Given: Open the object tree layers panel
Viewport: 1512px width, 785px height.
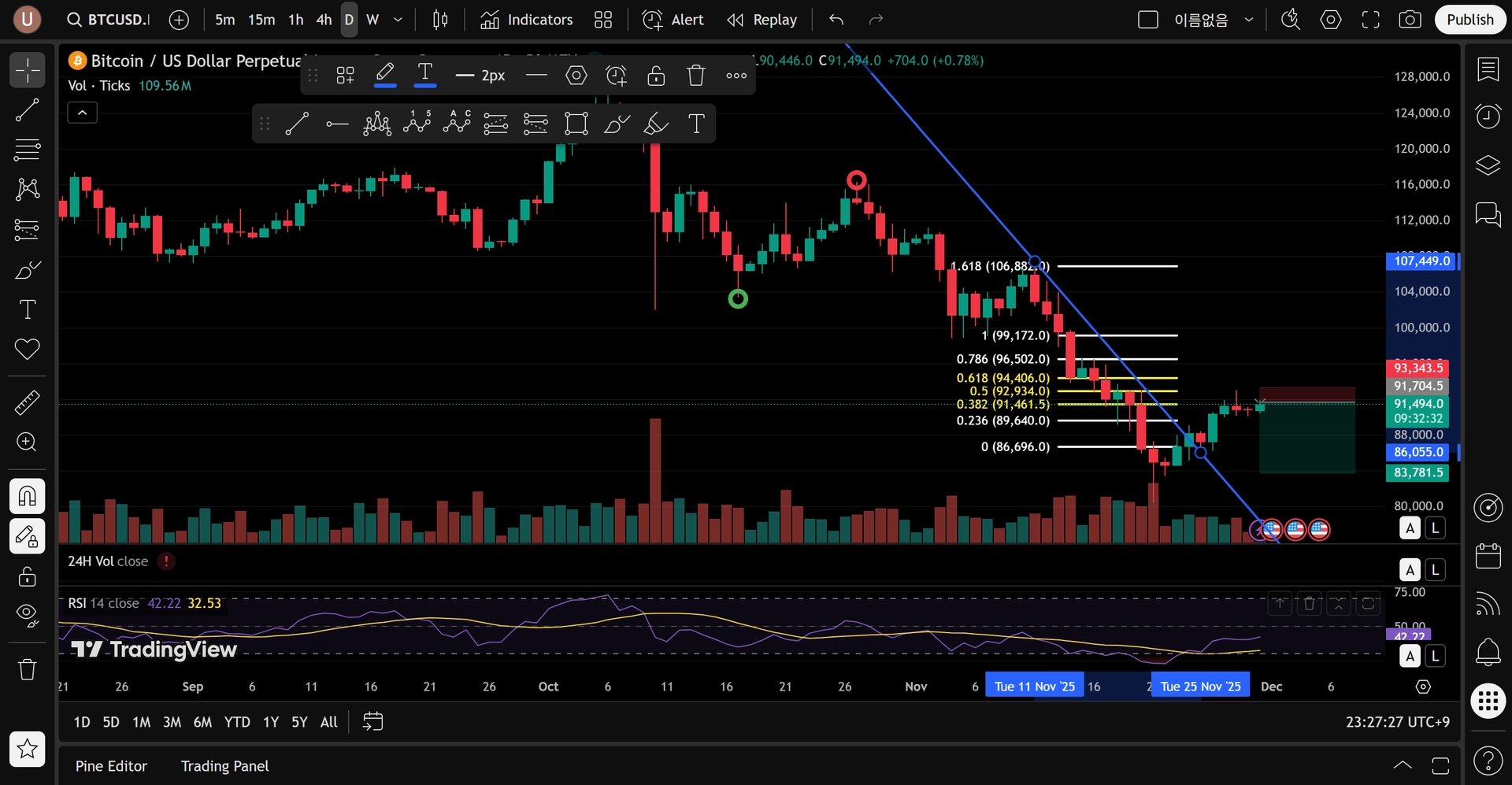Looking at the screenshot, I should [x=1488, y=165].
